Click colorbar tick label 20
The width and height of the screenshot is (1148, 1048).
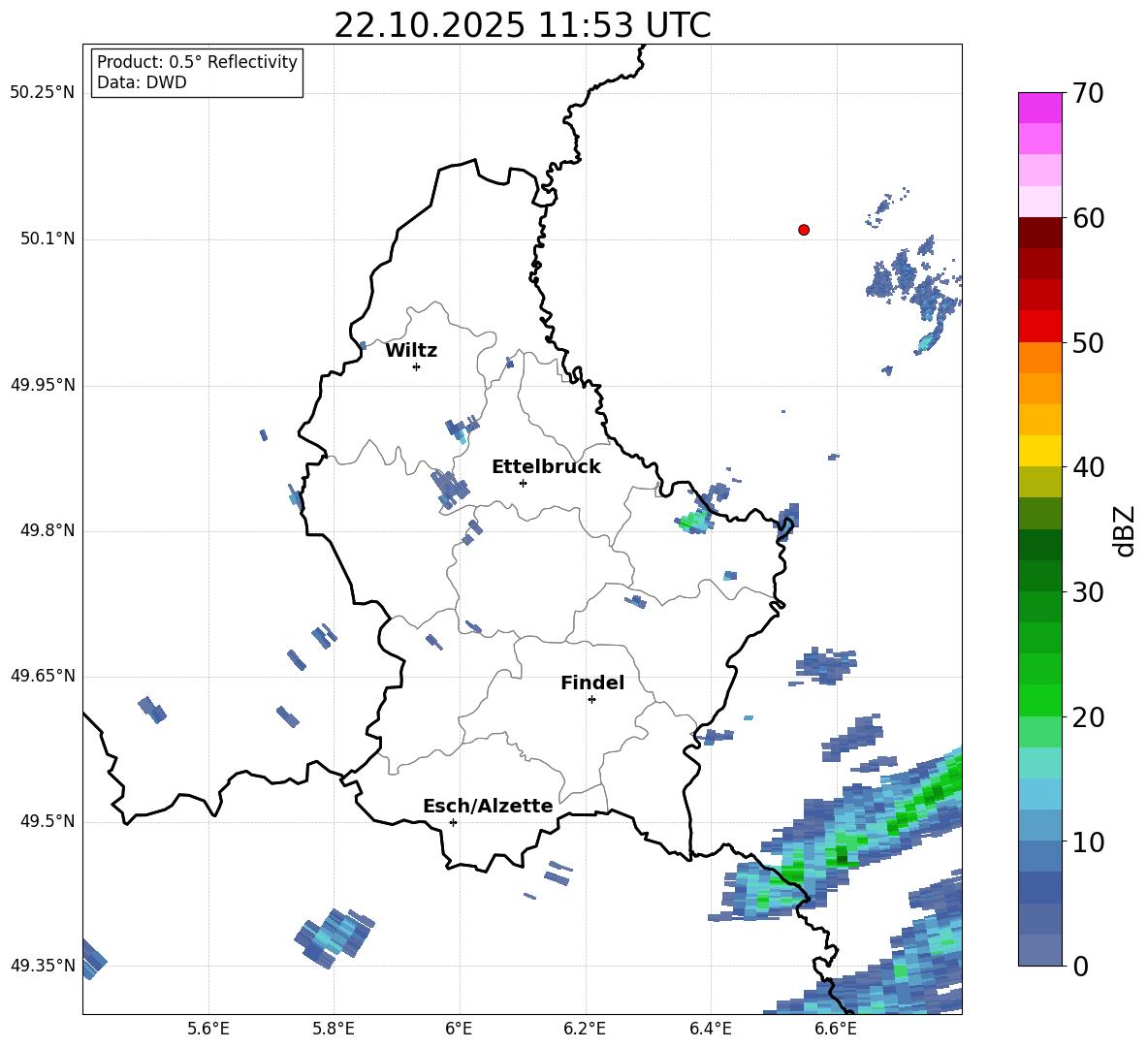pos(1088,717)
